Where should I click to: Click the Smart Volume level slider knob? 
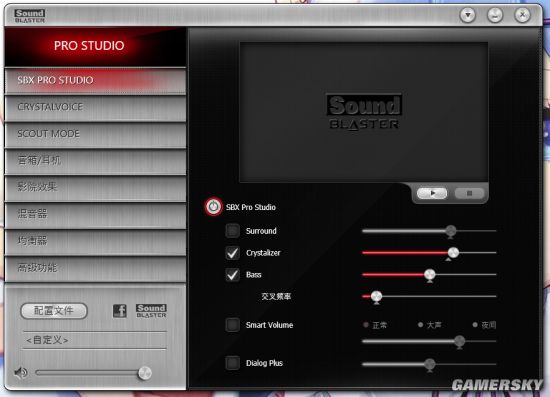[x=460, y=341]
